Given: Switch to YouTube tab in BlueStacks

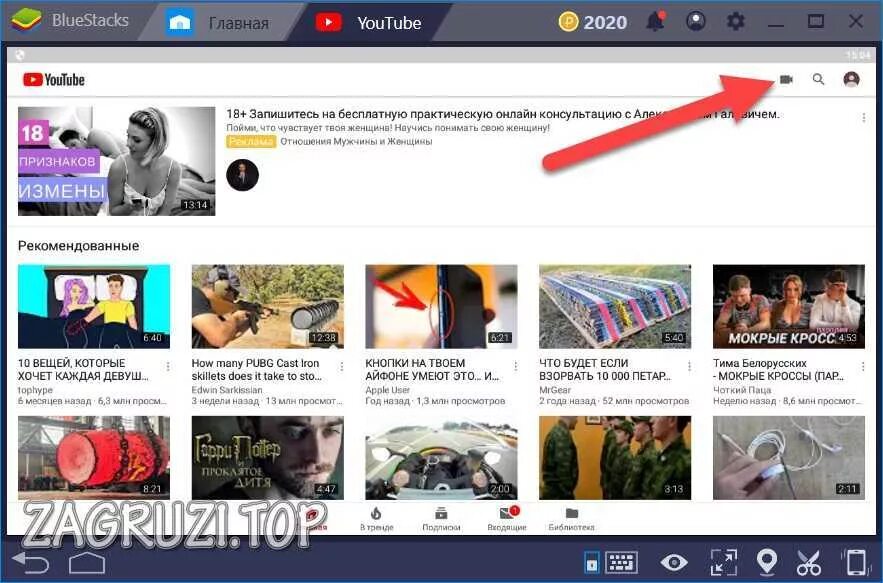Looking at the screenshot, I should tap(369, 23).
